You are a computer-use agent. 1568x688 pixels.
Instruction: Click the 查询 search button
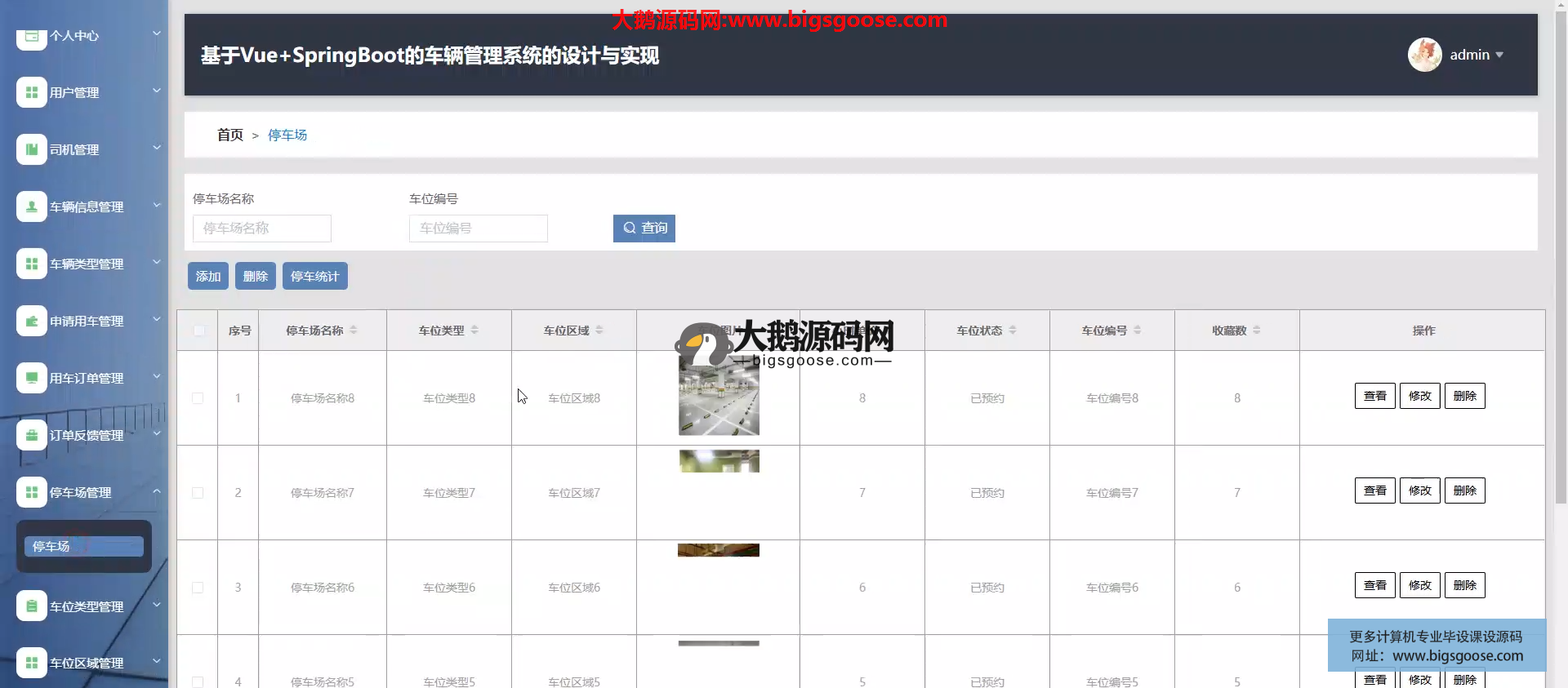644,229
